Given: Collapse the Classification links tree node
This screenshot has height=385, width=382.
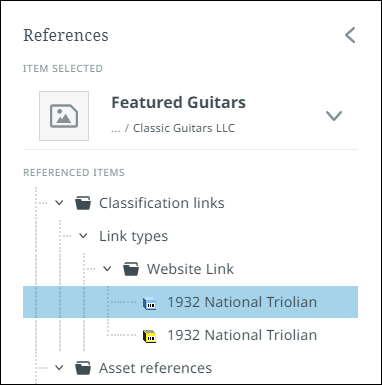Looking at the screenshot, I should pyautogui.click(x=59, y=203).
